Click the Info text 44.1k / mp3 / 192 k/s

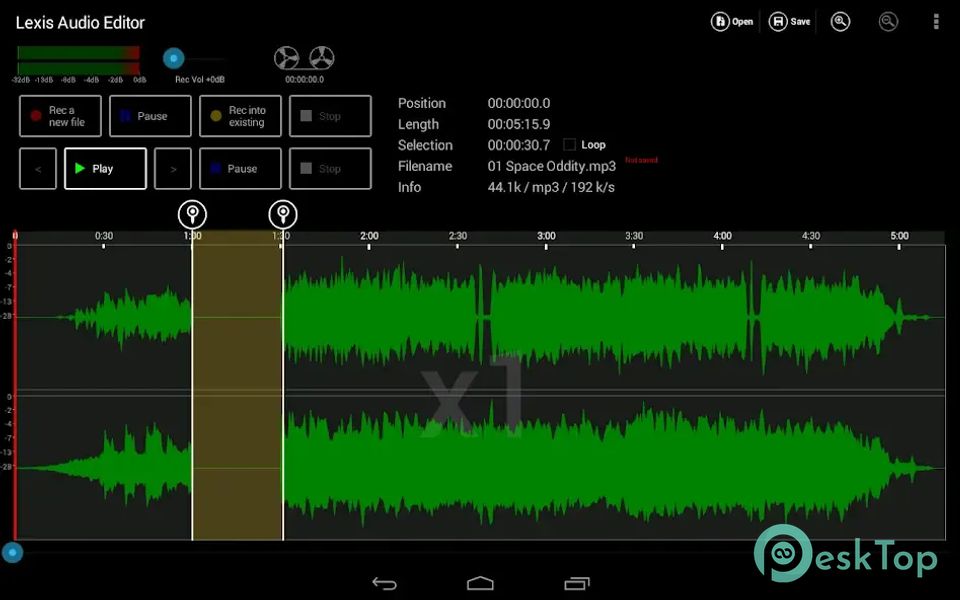551,187
